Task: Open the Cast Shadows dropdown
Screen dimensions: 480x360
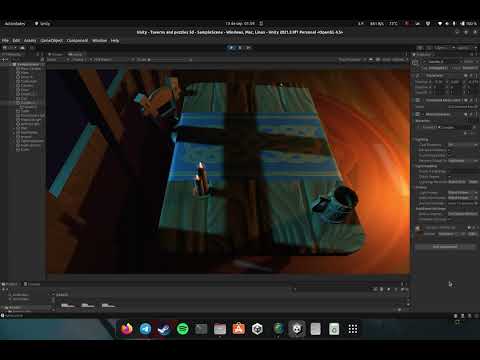Action: 463,145
